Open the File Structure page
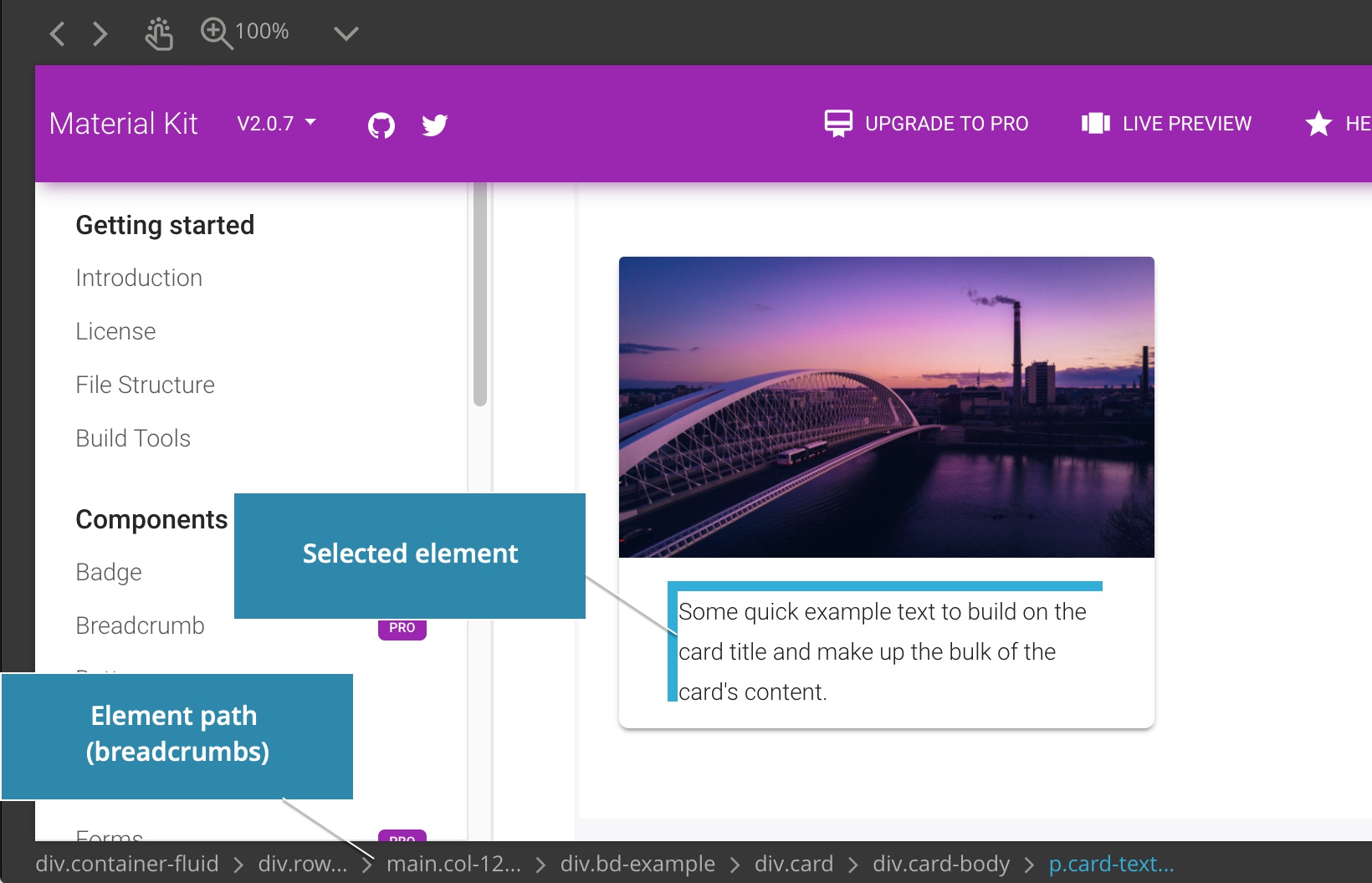The height and width of the screenshot is (883, 1372). pyautogui.click(x=145, y=385)
